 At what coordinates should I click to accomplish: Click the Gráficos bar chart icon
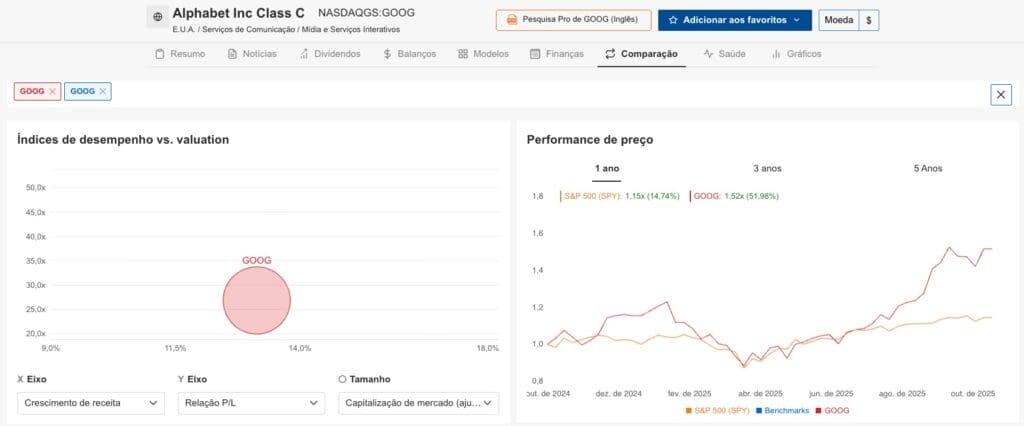click(x=776, y=54)
